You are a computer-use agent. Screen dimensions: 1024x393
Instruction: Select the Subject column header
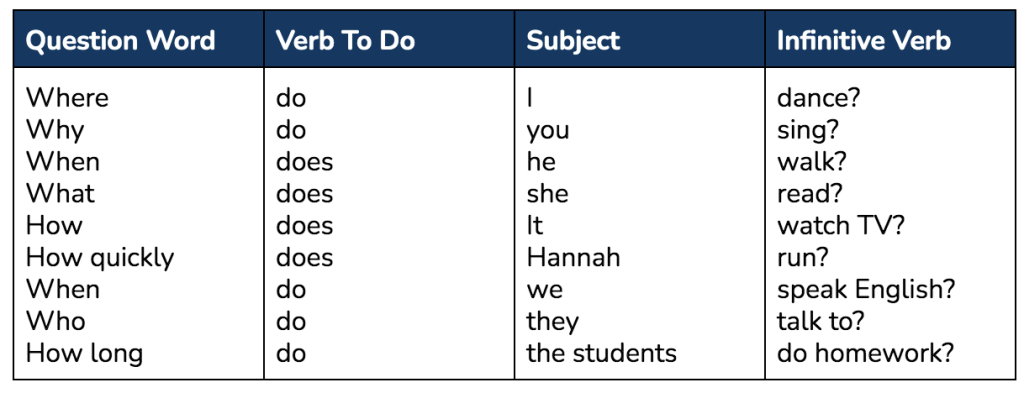point(573,41)
